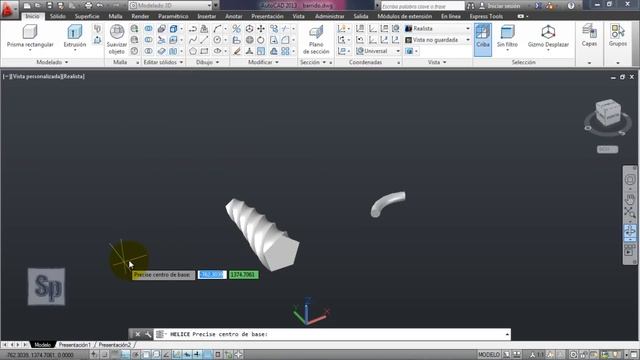This screenshot has width=640, height=360.
Task: Expand the Modificar panel
Action: (x=263, y=62)
